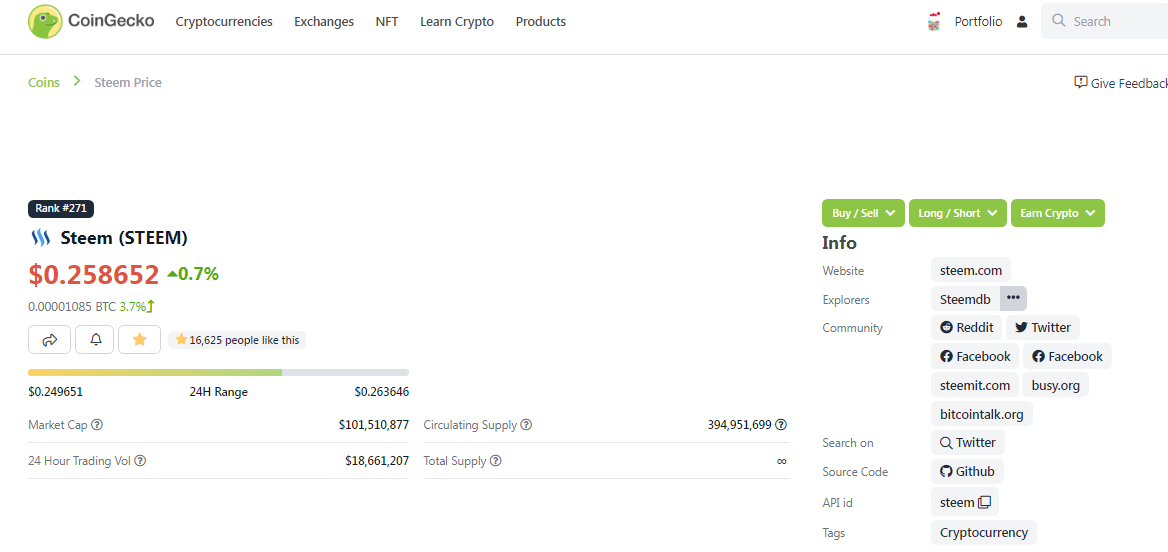Expand the Buy / Sell dropdown
The image size is (1168, 552).
[x=863, y=213]
